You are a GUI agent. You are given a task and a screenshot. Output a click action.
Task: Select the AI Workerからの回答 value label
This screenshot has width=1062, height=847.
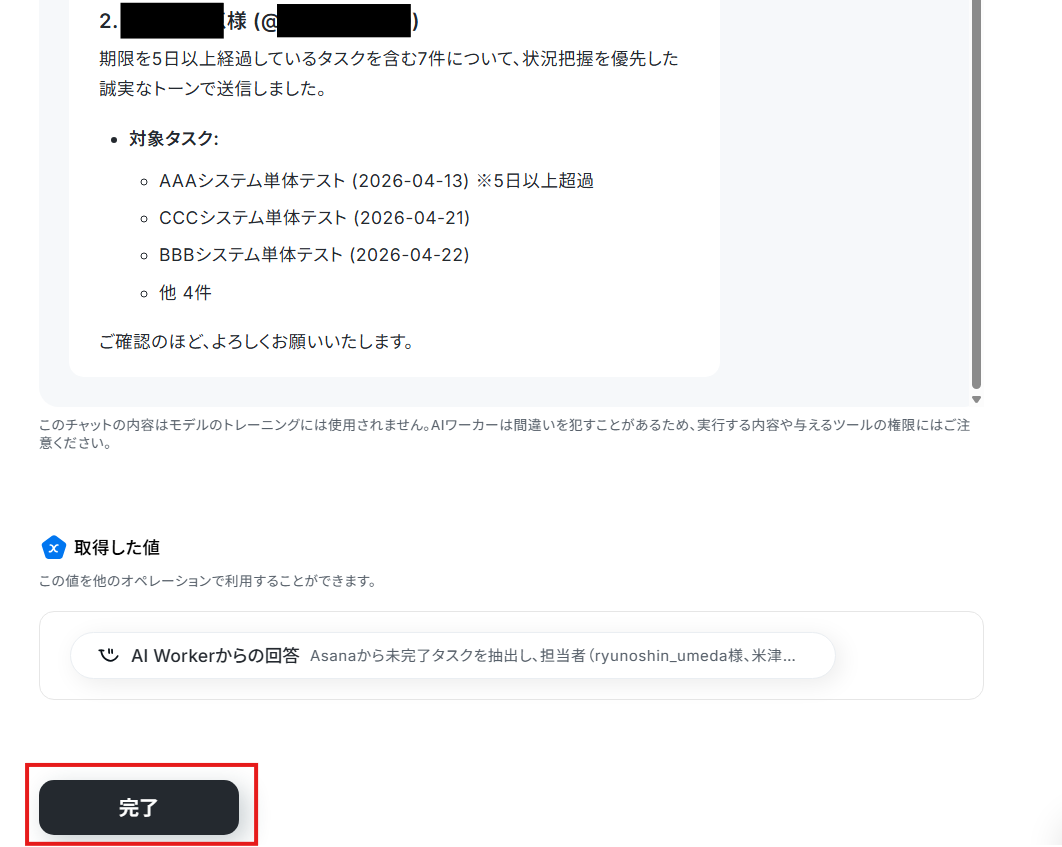215,655
